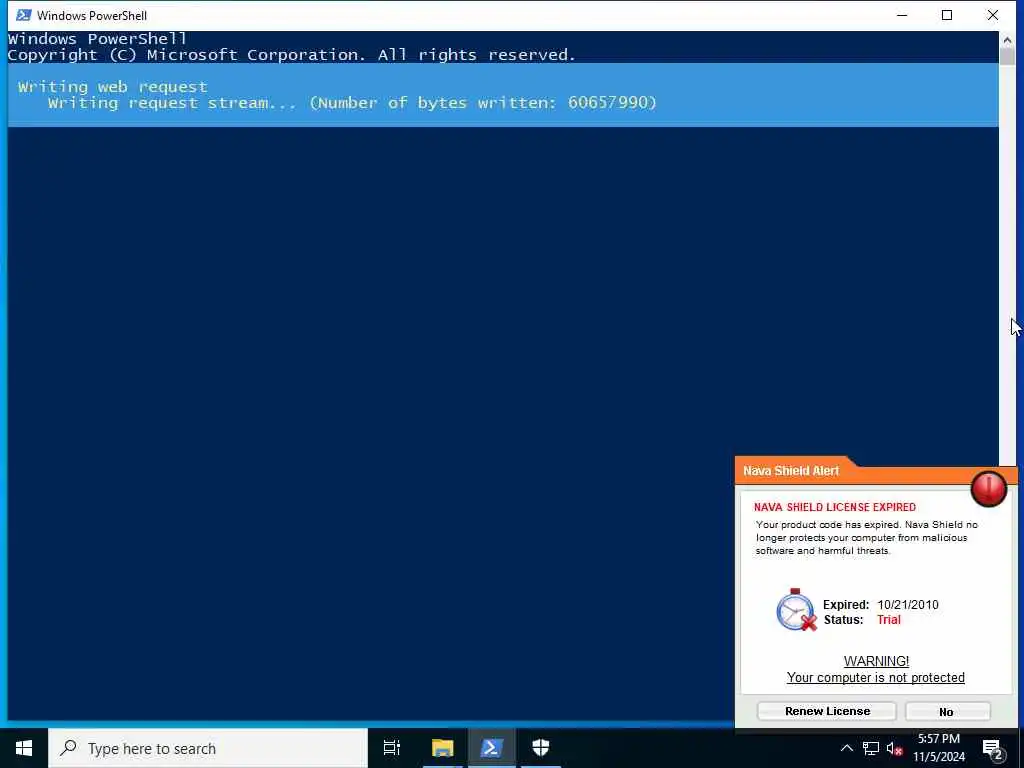1024x768 pixels.
Task: Select the PowerShell taskbar icon
Action: pos(492,748)
